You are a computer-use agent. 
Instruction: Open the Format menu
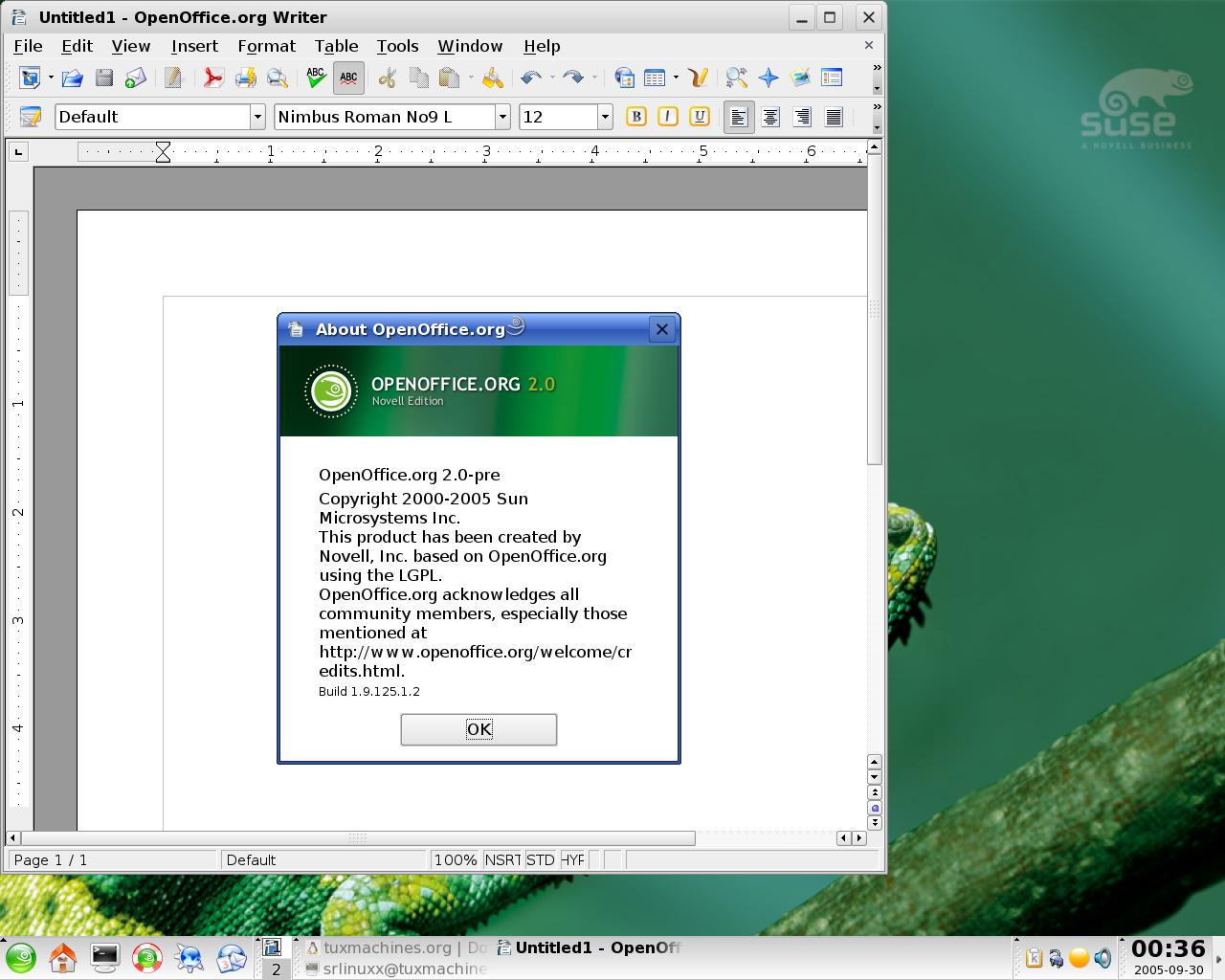tap(266, 46)
